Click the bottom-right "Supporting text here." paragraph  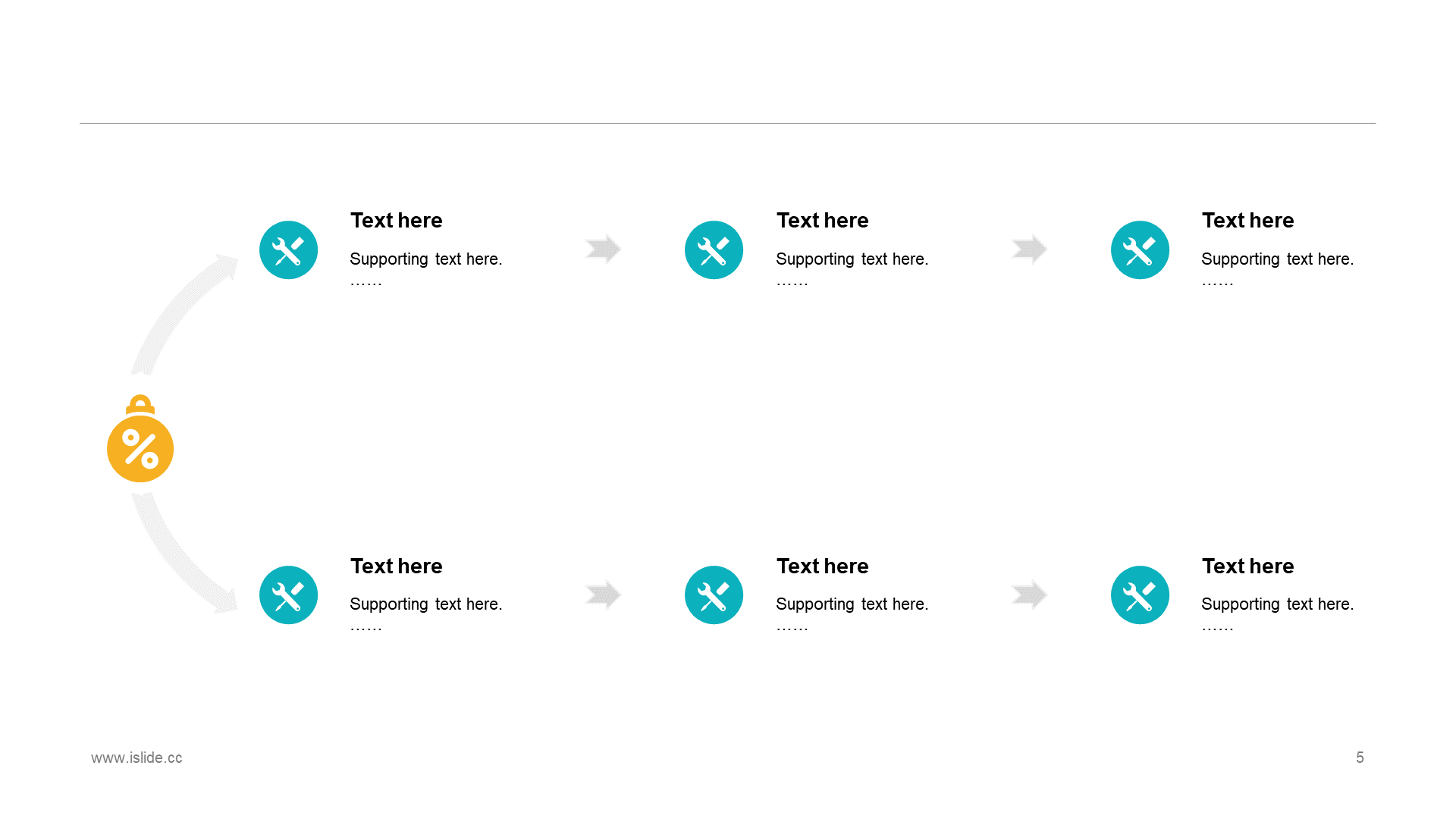[x=1277, y=604]
